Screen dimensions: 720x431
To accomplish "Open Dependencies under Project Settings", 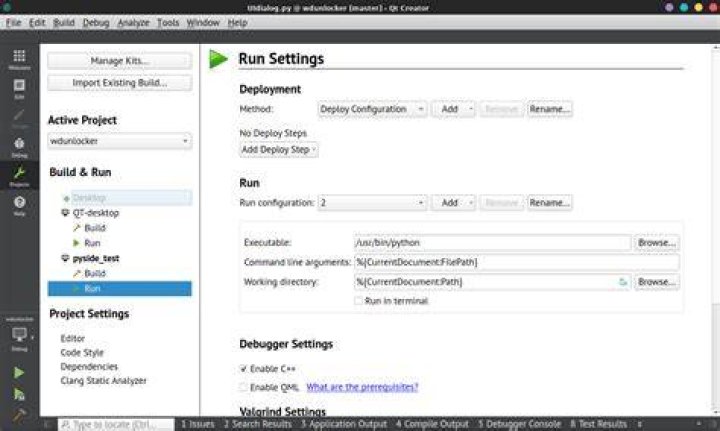I will click(x=89, y=367).
